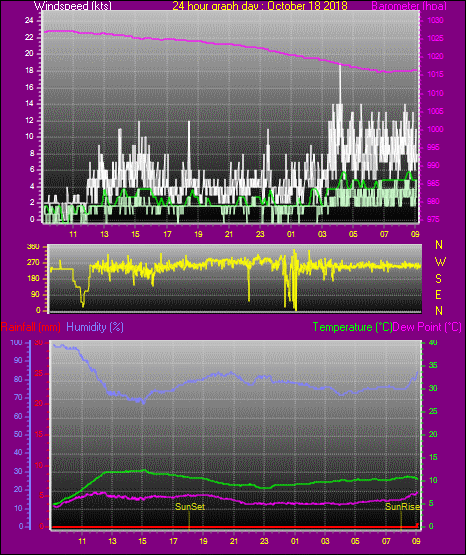466x555 pixels.
Task: Click the 1030 barometer scale value
Action: [x=435, y=21]
